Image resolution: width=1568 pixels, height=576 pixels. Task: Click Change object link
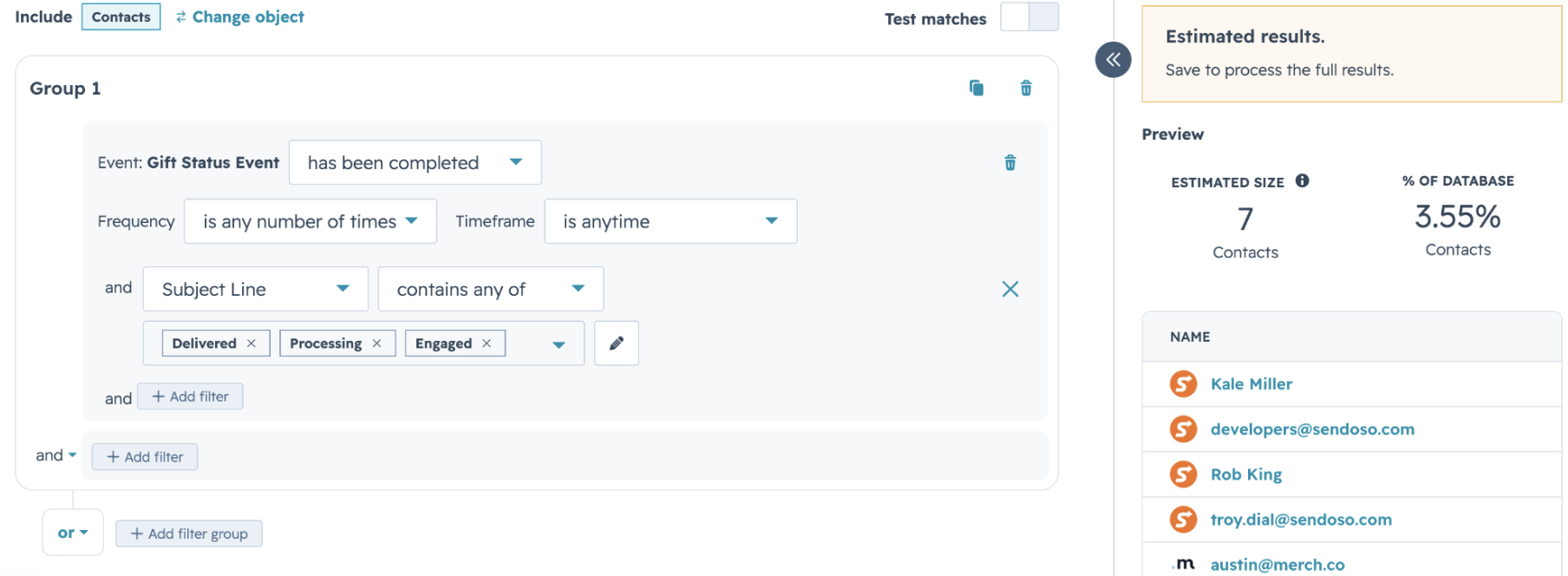pos(240,16)
